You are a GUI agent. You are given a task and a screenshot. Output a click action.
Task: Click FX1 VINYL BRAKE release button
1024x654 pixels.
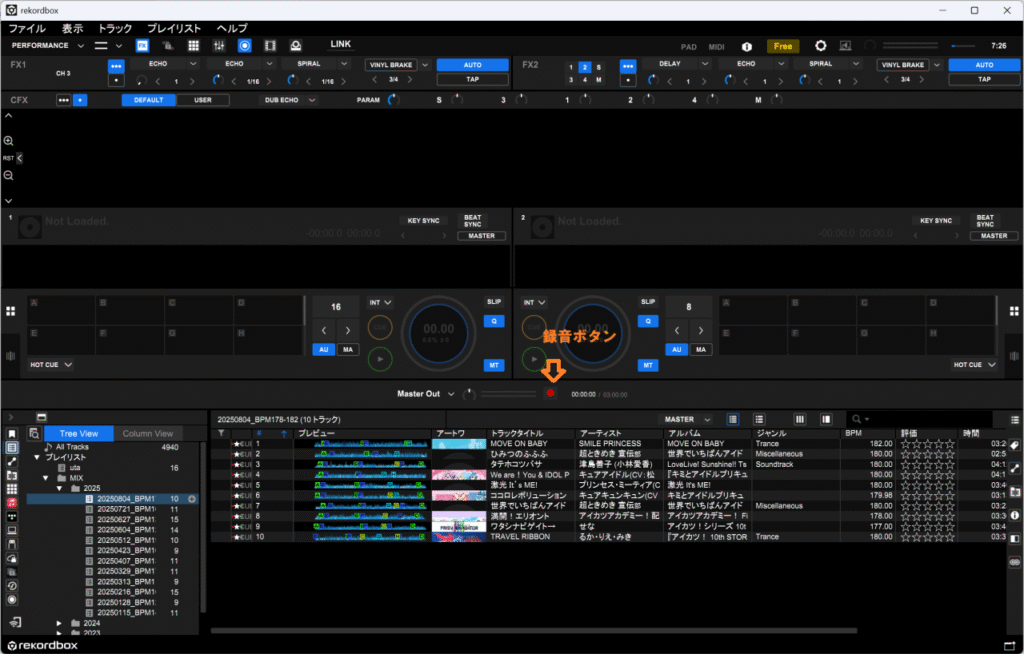391,65
